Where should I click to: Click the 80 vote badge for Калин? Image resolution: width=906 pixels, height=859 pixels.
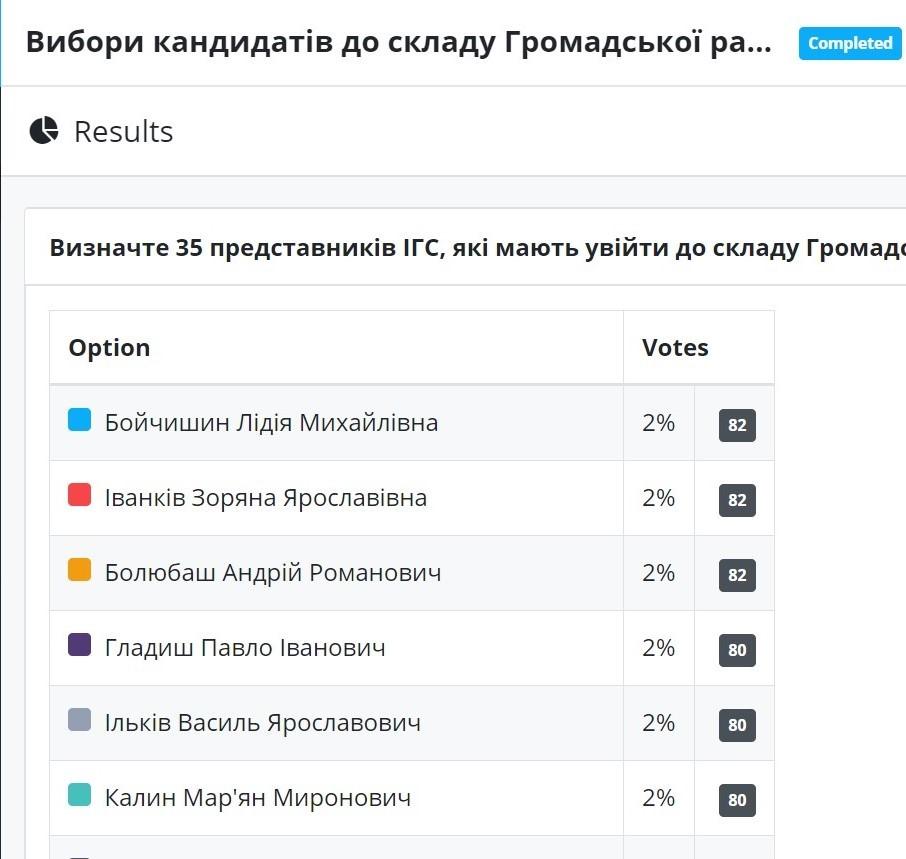pyautogui.click(x=737, y=800)
